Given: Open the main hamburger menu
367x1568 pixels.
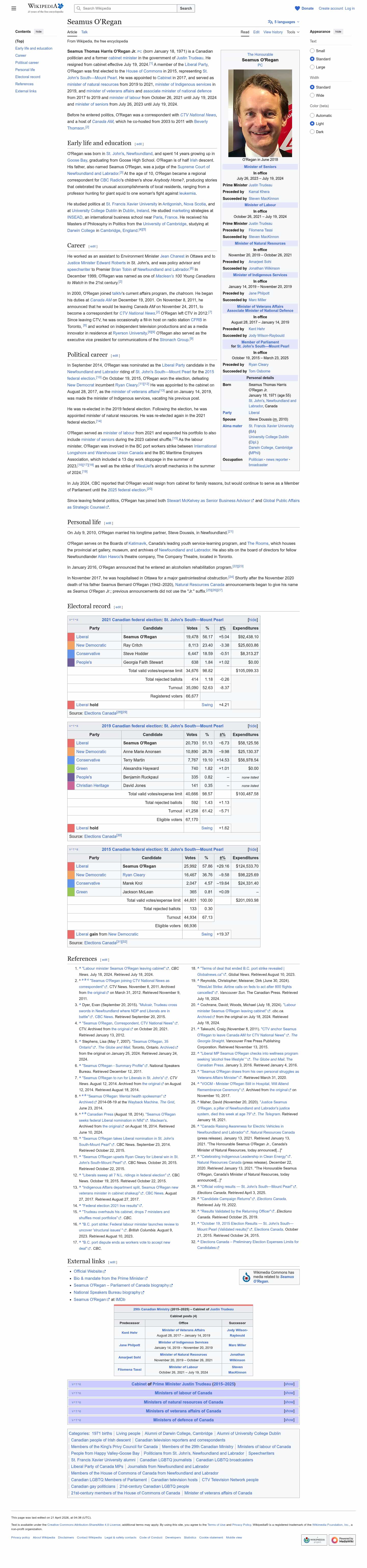Looking at the screenshot, I should (14, 8).
